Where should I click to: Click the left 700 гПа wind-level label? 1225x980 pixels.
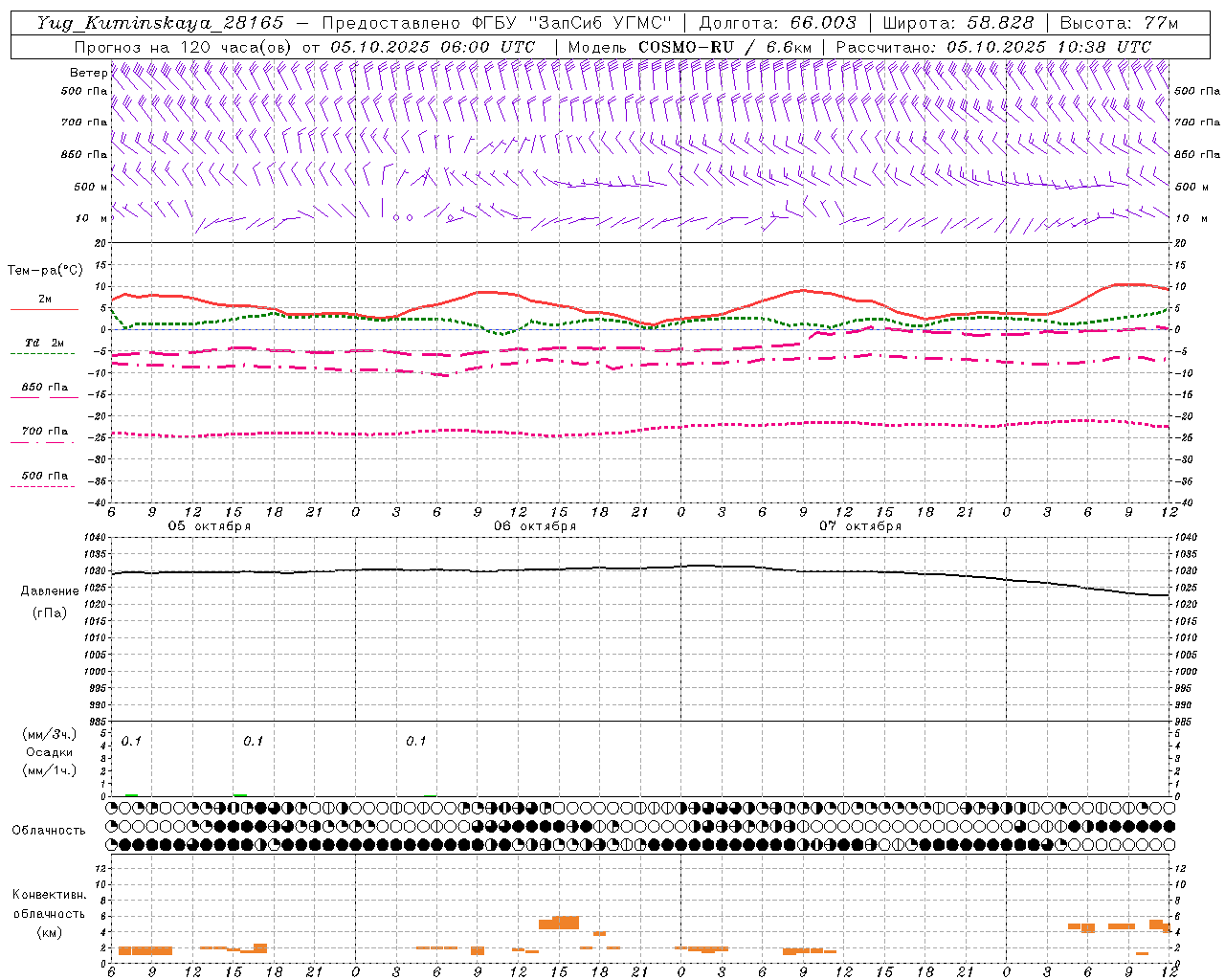coord(84,122)
